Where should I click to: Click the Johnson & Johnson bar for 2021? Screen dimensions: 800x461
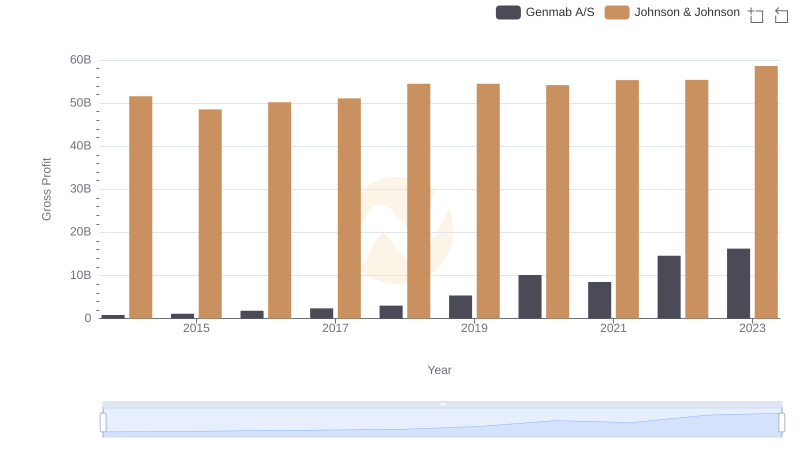coord(627,199)
